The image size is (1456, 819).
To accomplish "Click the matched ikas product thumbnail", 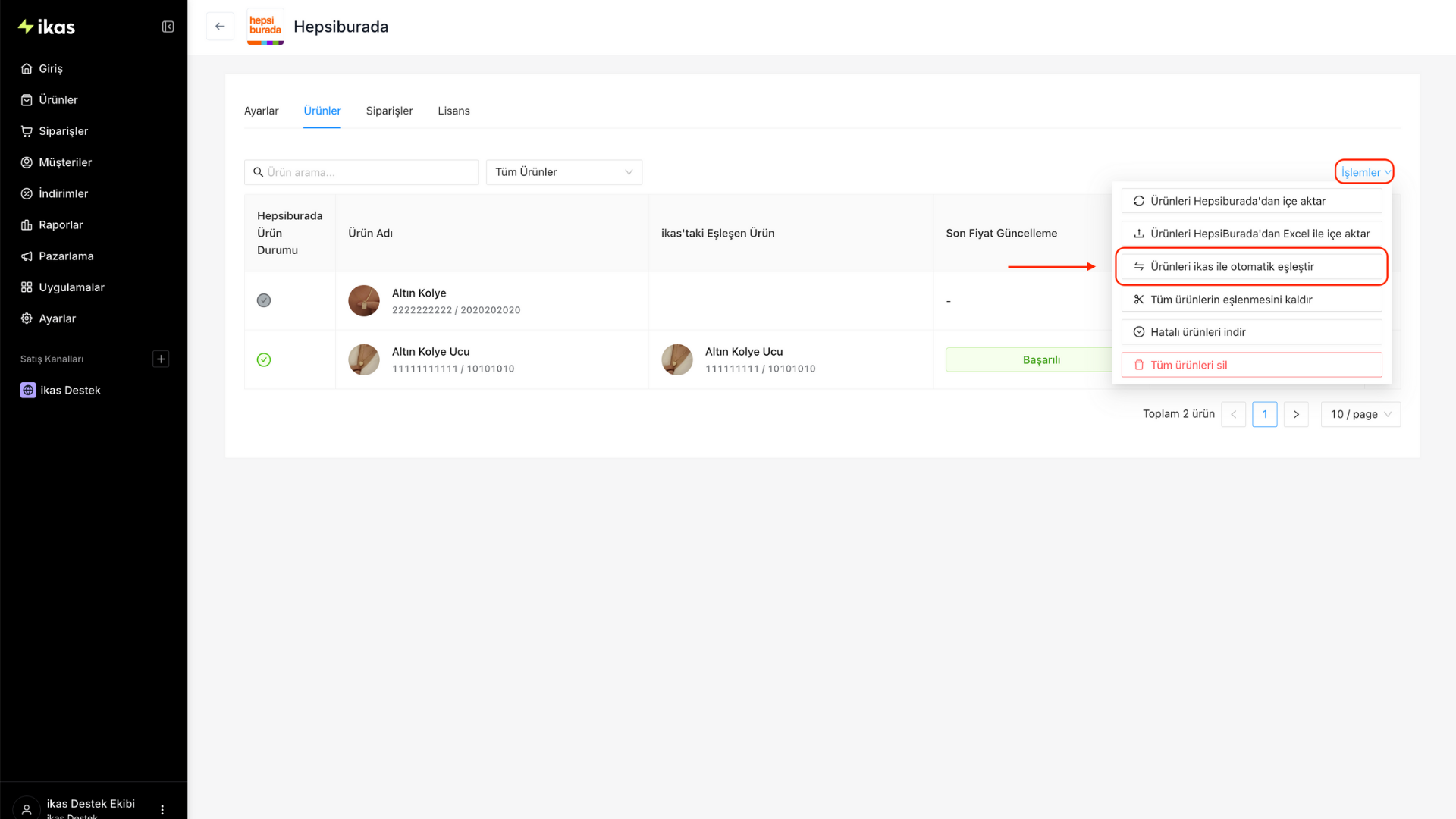I will [677, 359].
